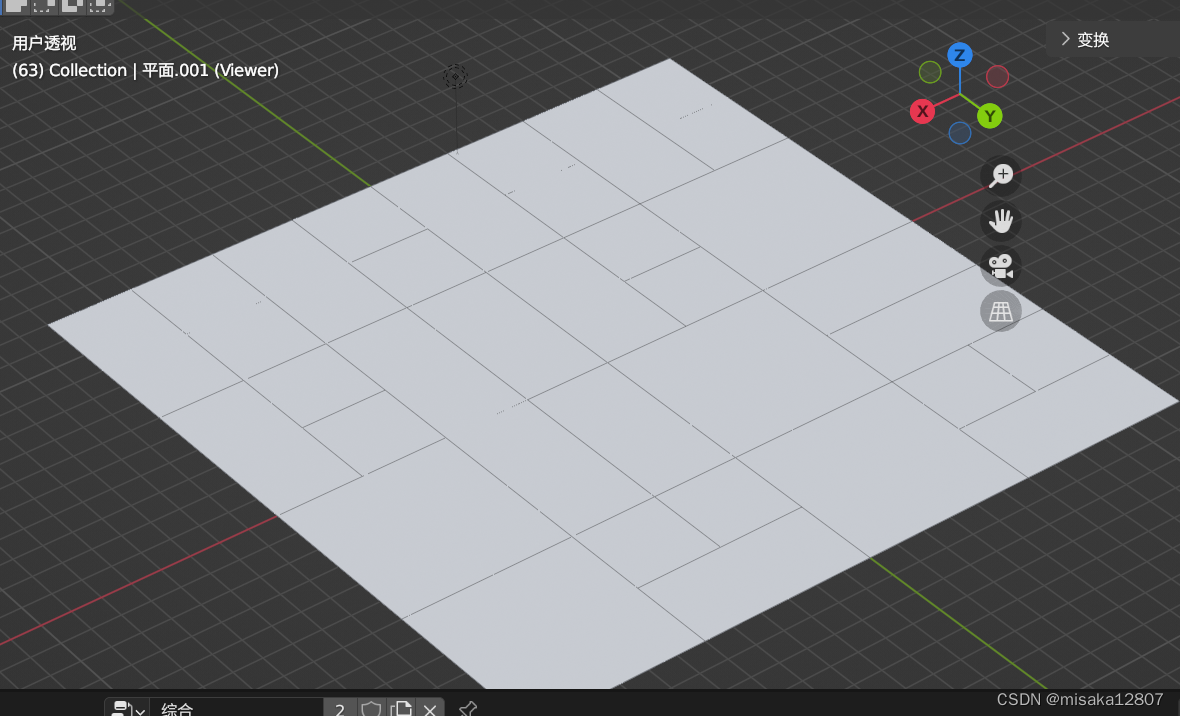The height and width of the screenshot is (716, 1180).
Task: Snap view to faded green negative Y circle
Action: click(x=930, y=72)
